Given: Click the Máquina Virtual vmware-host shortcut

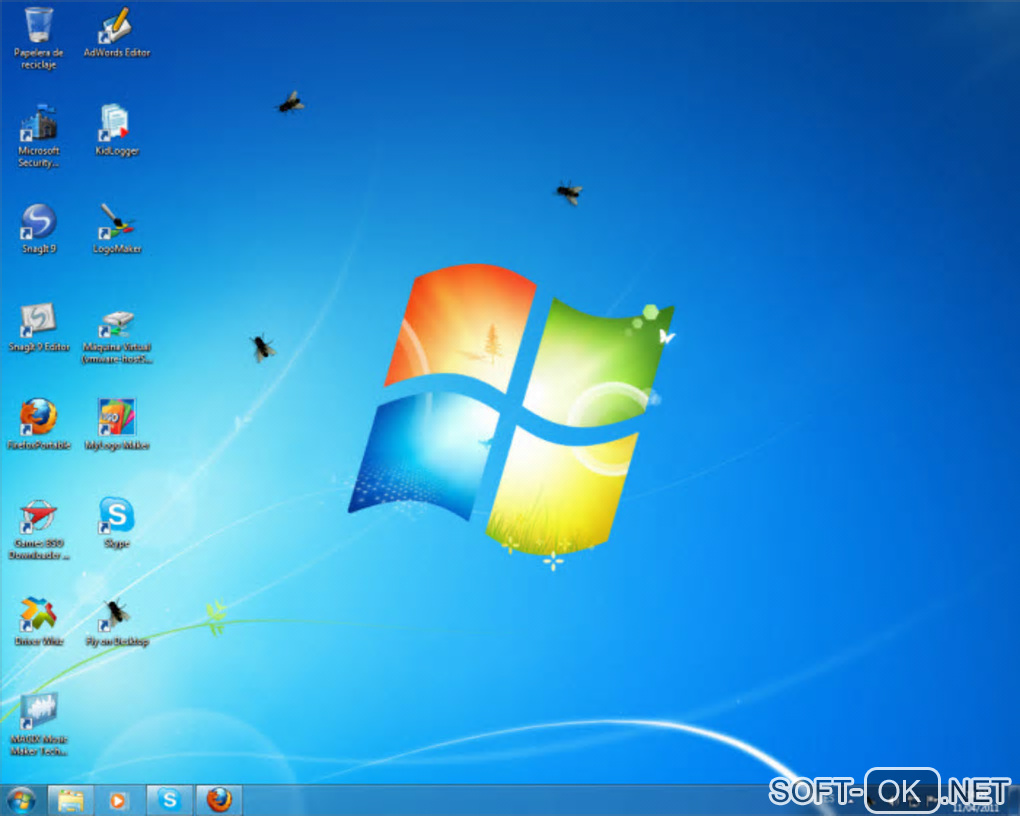Looking at the screenshot, I should [x=117, y=337].
